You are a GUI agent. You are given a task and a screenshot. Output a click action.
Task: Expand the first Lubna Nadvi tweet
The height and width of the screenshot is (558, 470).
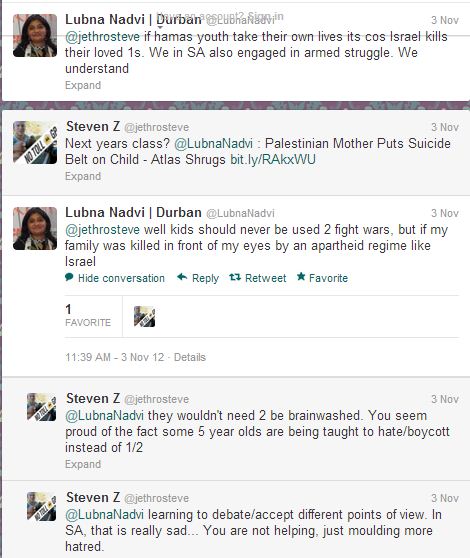coord(83,85)
